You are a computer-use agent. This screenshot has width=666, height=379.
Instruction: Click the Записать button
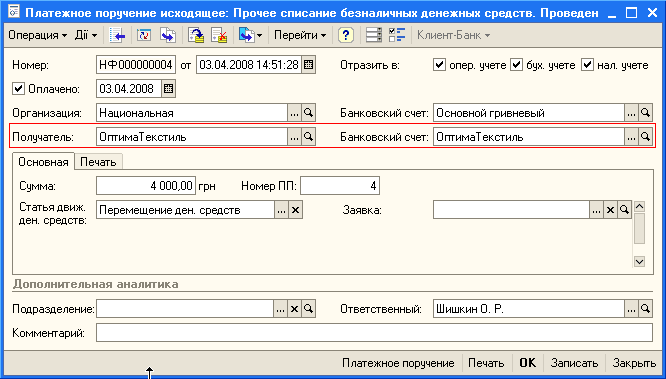574,363
